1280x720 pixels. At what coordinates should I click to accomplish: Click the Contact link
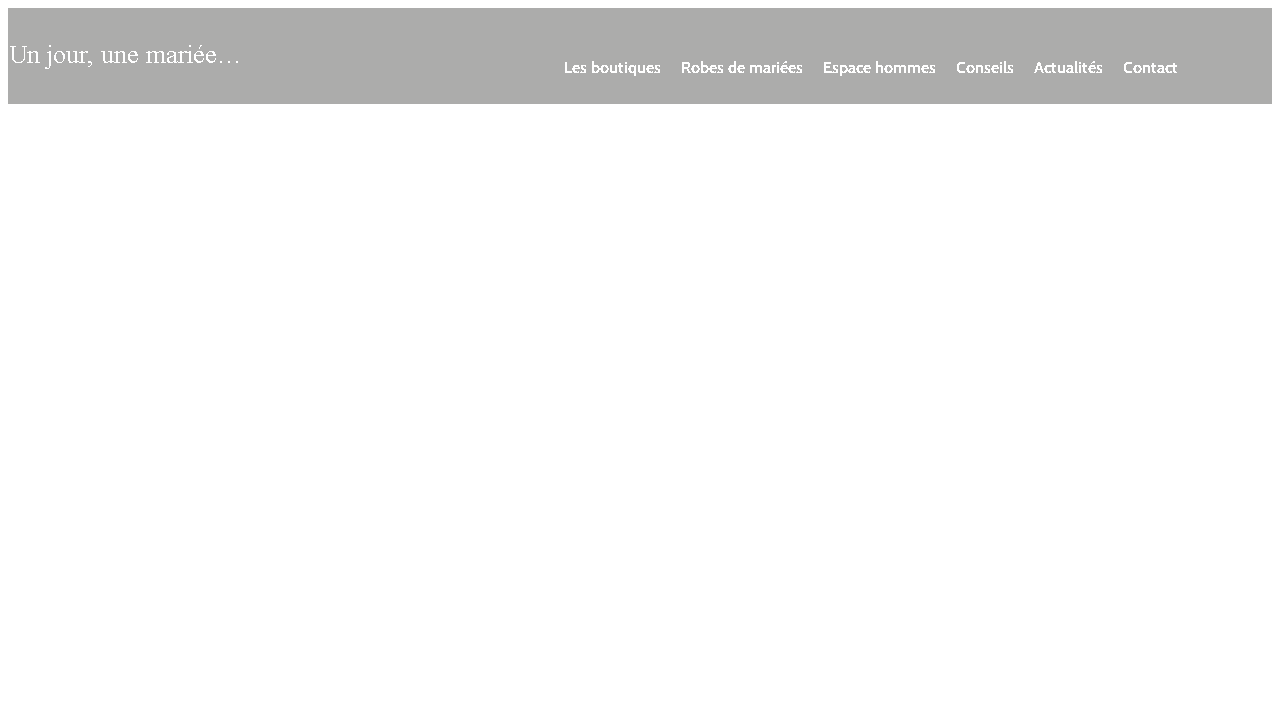coord(1149,67)
